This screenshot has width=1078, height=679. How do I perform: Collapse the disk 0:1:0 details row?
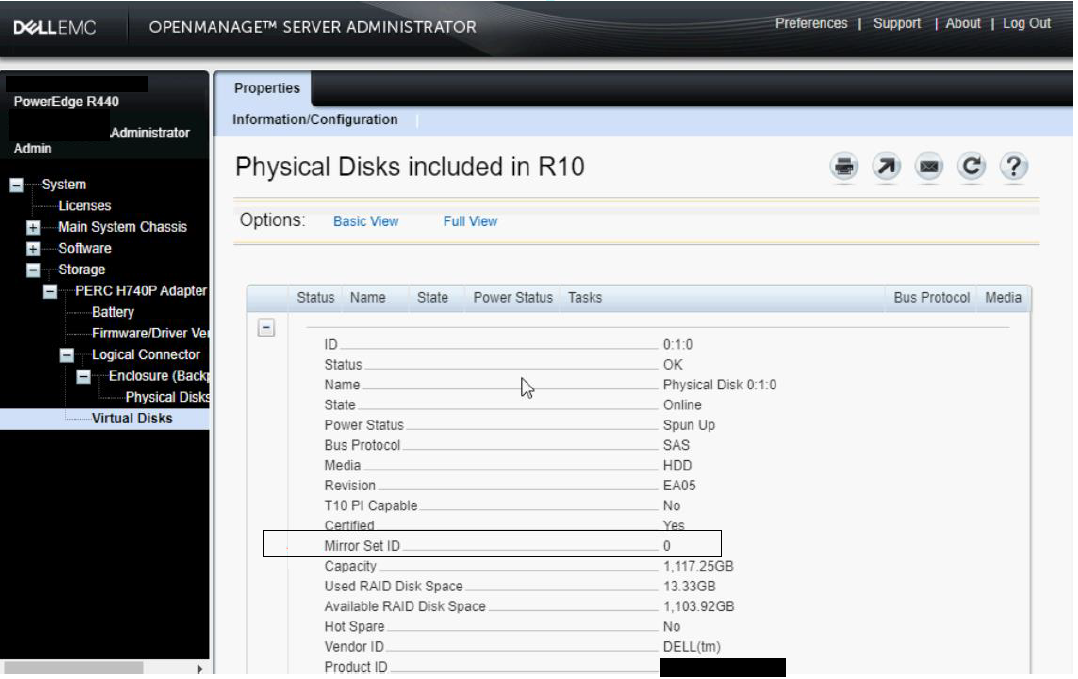tap(265, 328)
